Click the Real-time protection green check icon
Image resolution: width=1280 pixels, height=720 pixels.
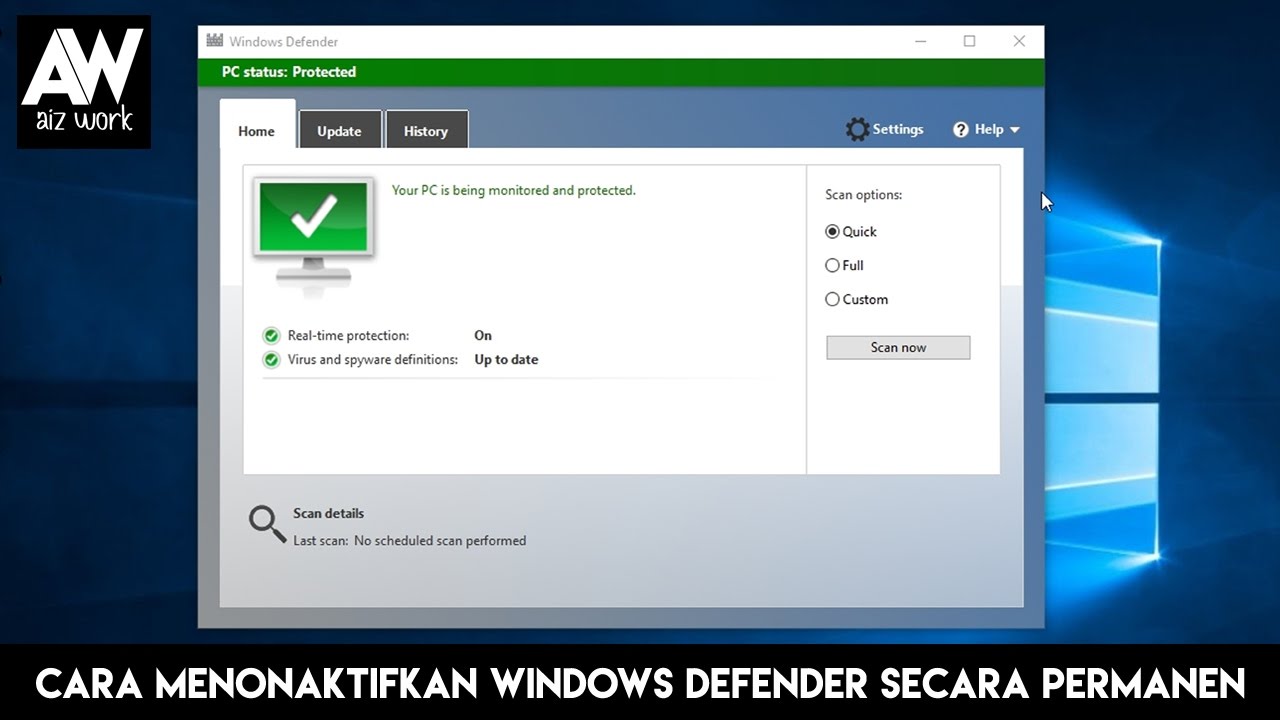coord(271,336)
